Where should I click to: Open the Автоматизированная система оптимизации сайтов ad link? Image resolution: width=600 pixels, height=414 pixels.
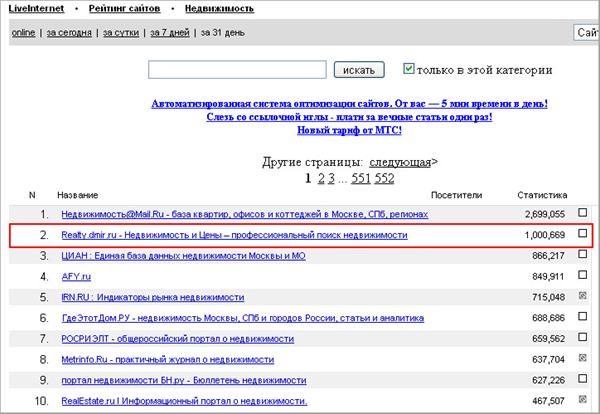[349, 104]
